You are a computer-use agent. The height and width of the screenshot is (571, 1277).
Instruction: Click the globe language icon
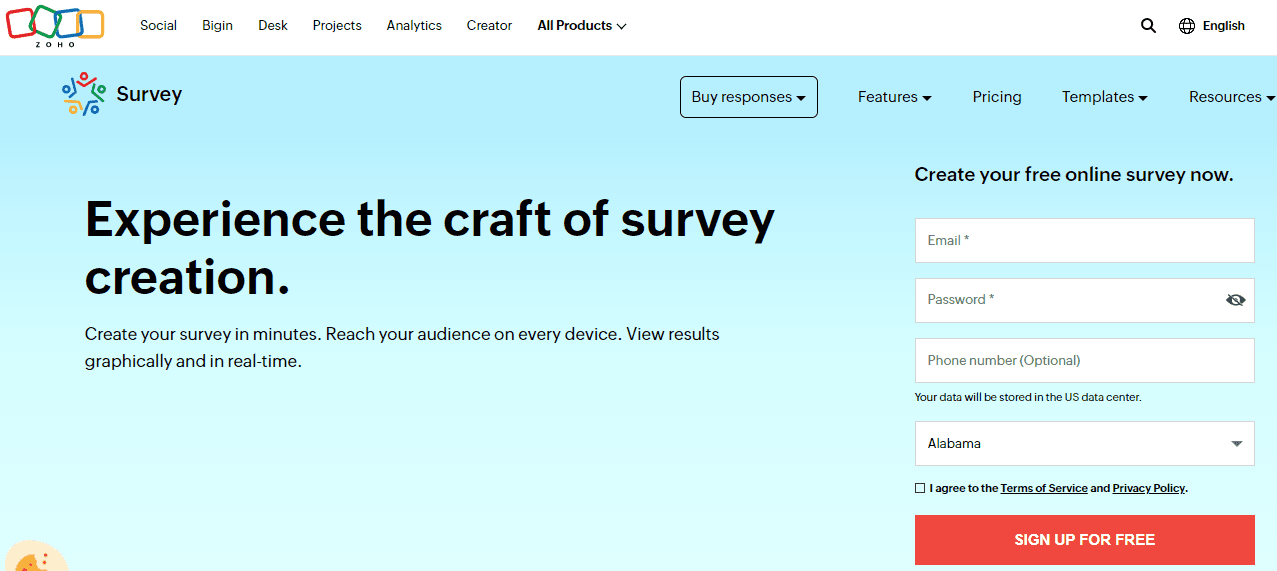coord(1187,26)
